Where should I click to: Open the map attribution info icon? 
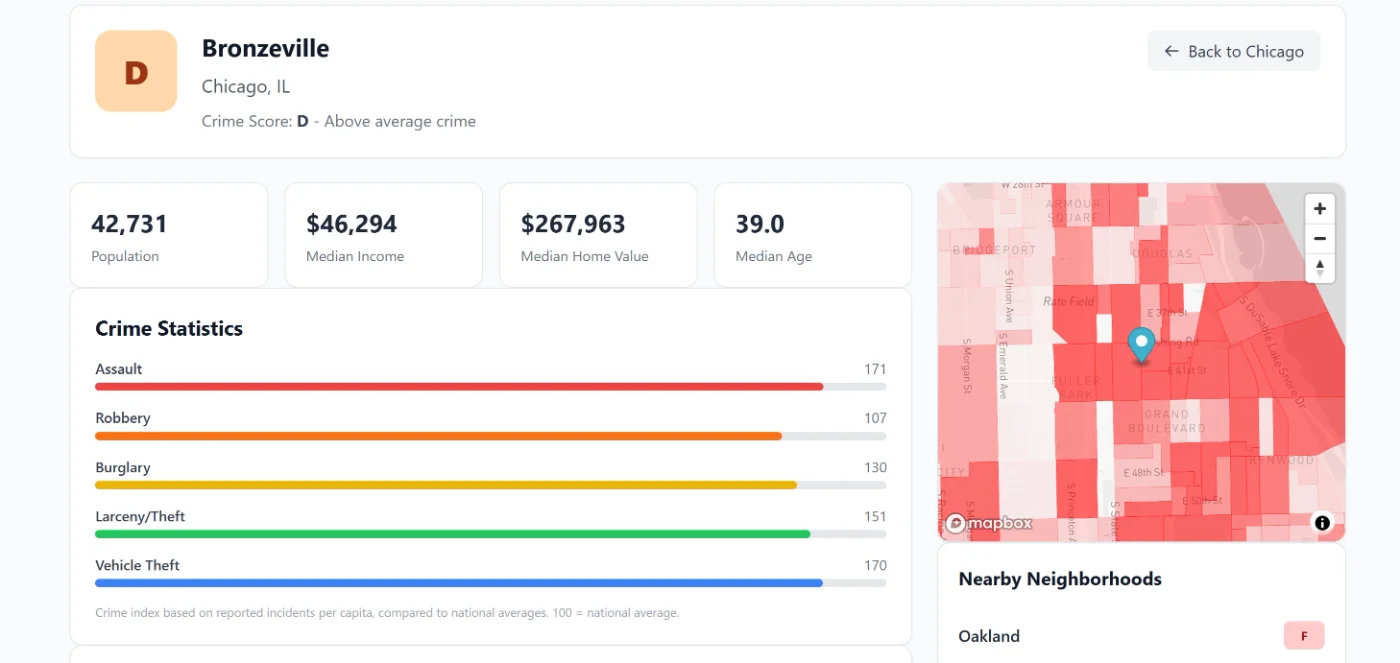(x=1322, y=522)
